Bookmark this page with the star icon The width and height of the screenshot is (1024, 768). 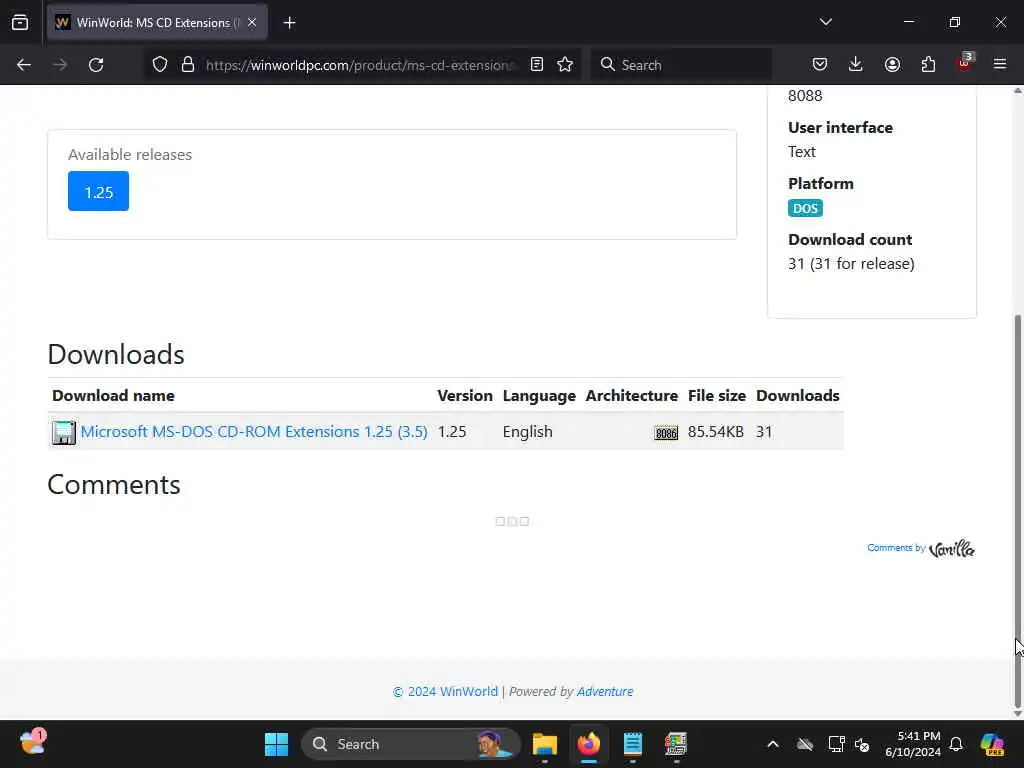point(565,65)
